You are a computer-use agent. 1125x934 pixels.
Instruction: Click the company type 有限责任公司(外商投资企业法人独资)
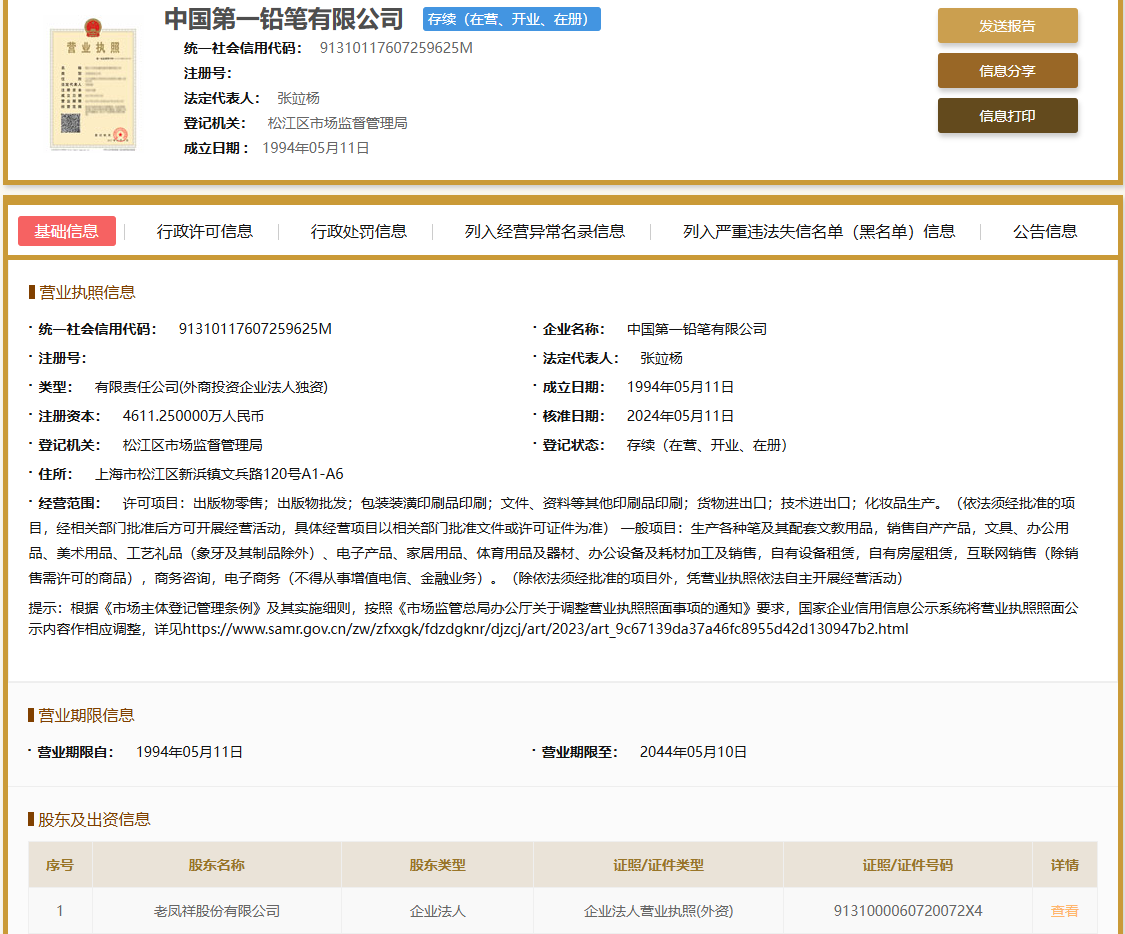[211, 387]
